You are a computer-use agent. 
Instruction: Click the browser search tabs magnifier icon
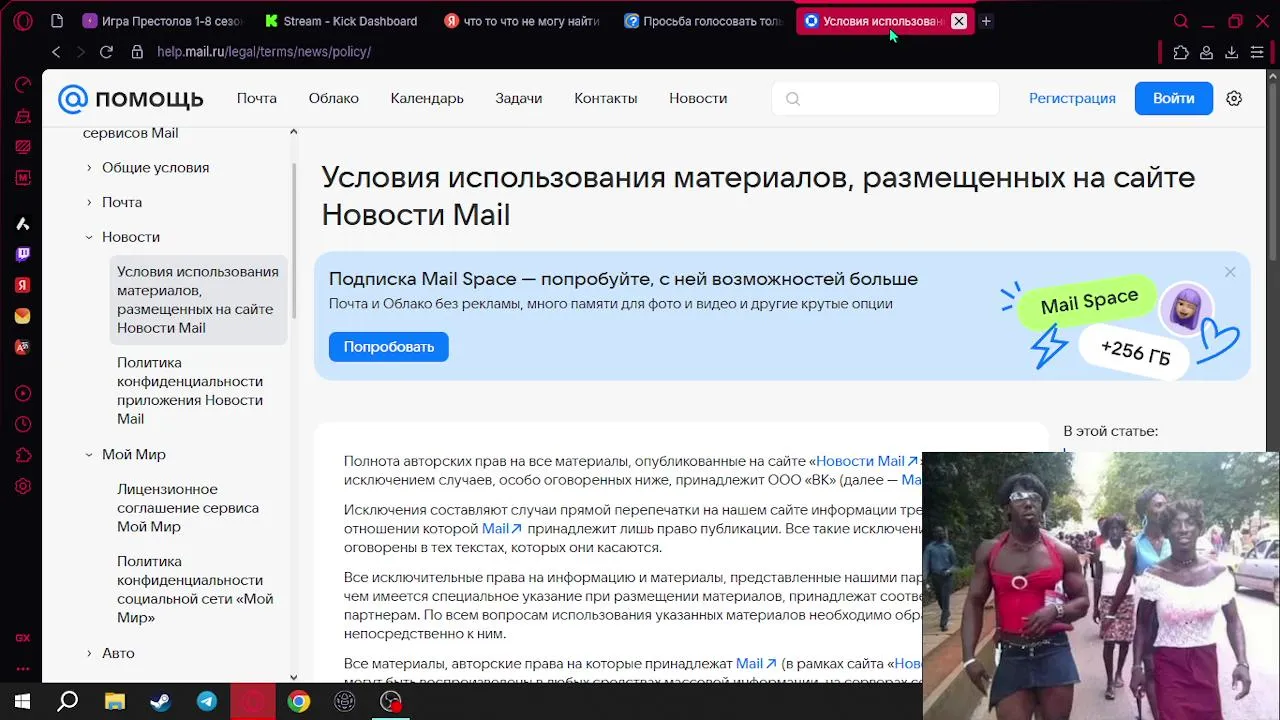coord(1181,21)
